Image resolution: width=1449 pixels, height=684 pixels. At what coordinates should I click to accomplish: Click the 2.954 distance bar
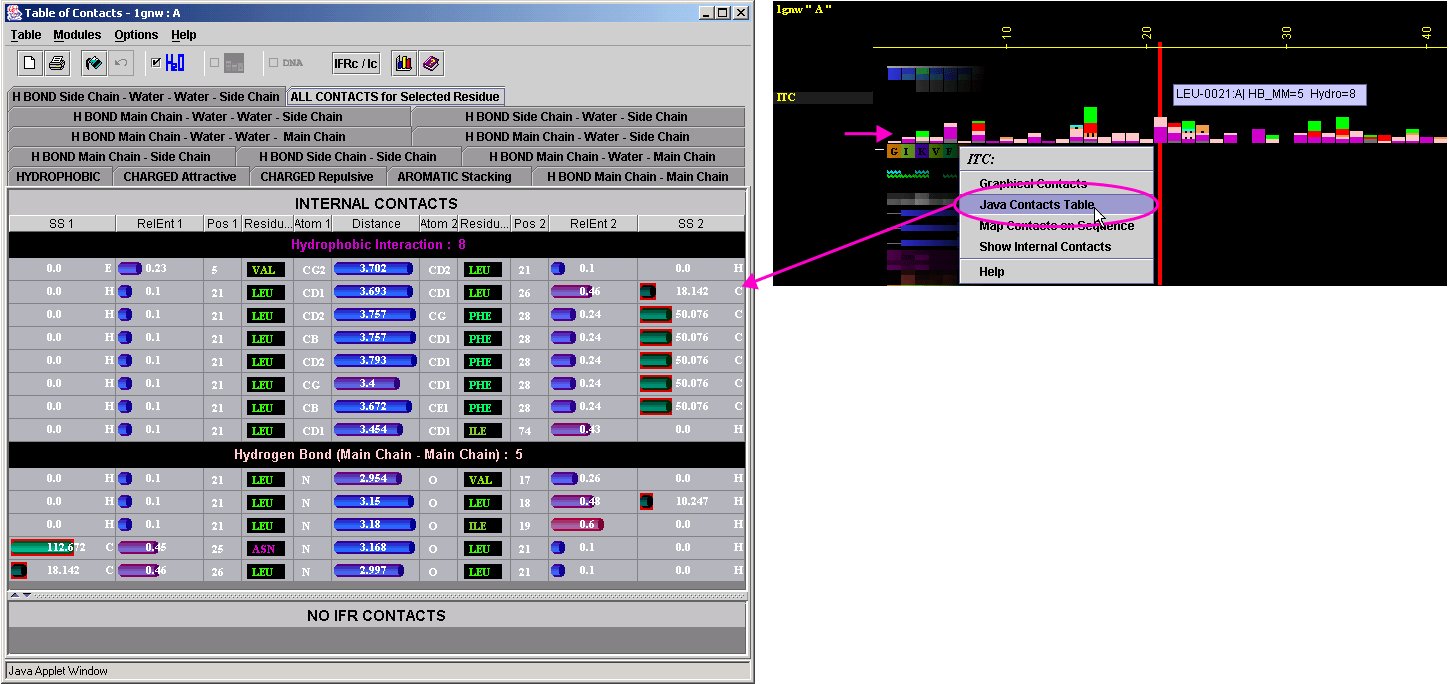coord(367,479)
